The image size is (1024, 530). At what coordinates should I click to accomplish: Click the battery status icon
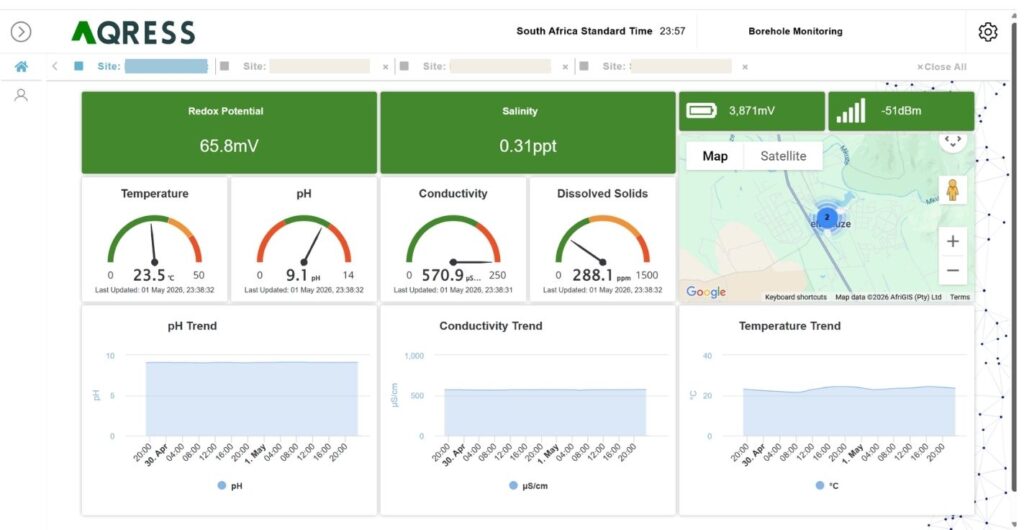point(701,110)
